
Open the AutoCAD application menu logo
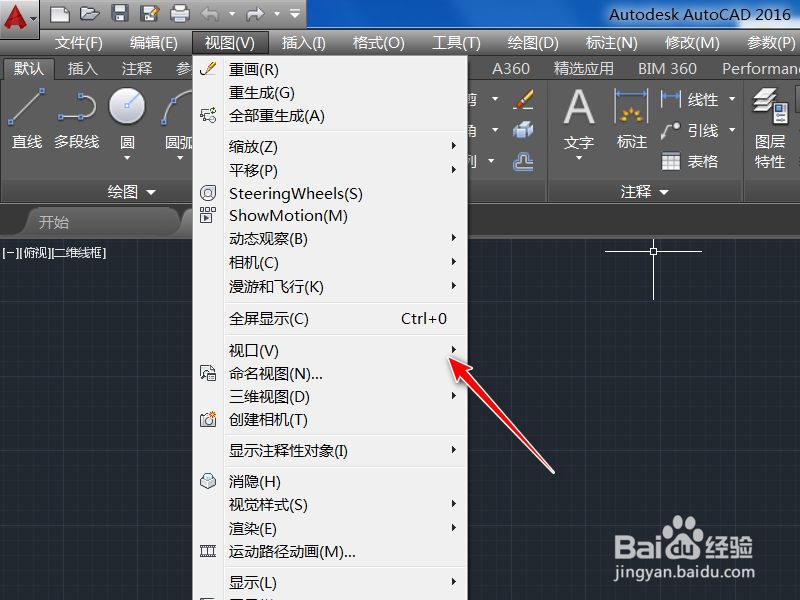click(x=18, y=17)
